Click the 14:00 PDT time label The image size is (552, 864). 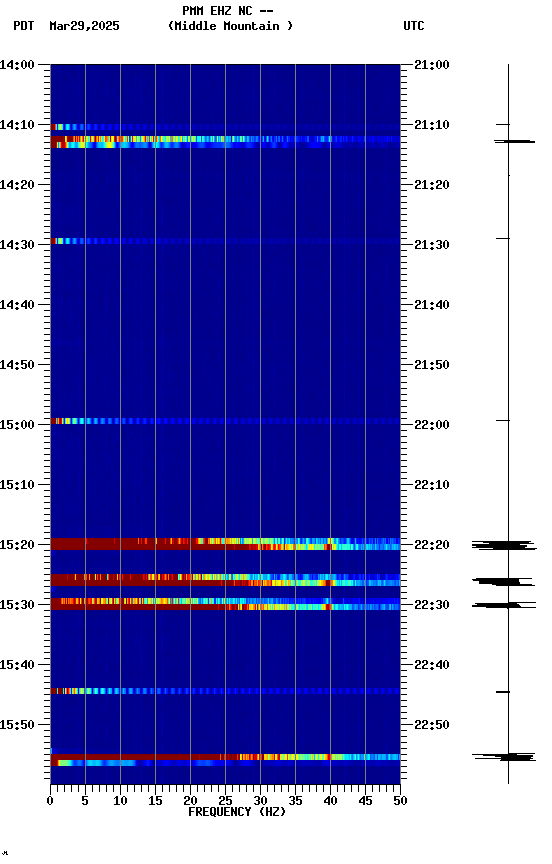17,65
